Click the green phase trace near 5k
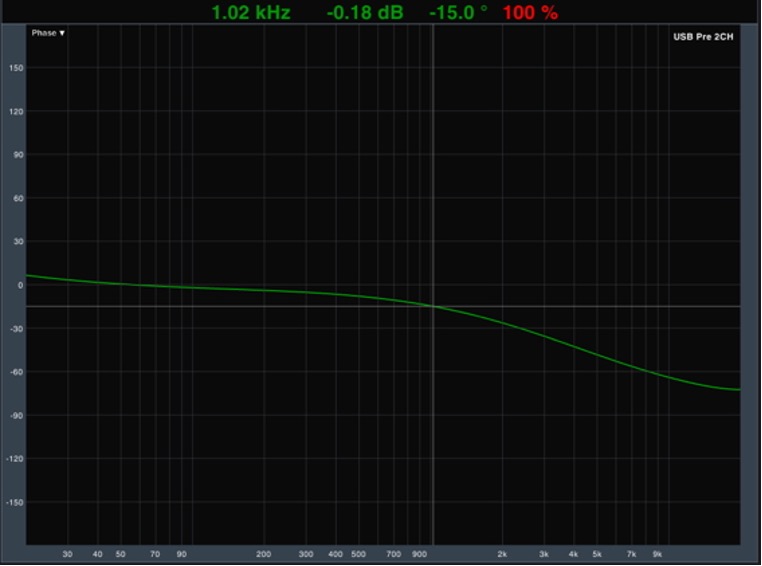Image resolution: width=762 pixels, height=566 pixels. [x=597, y=355]
